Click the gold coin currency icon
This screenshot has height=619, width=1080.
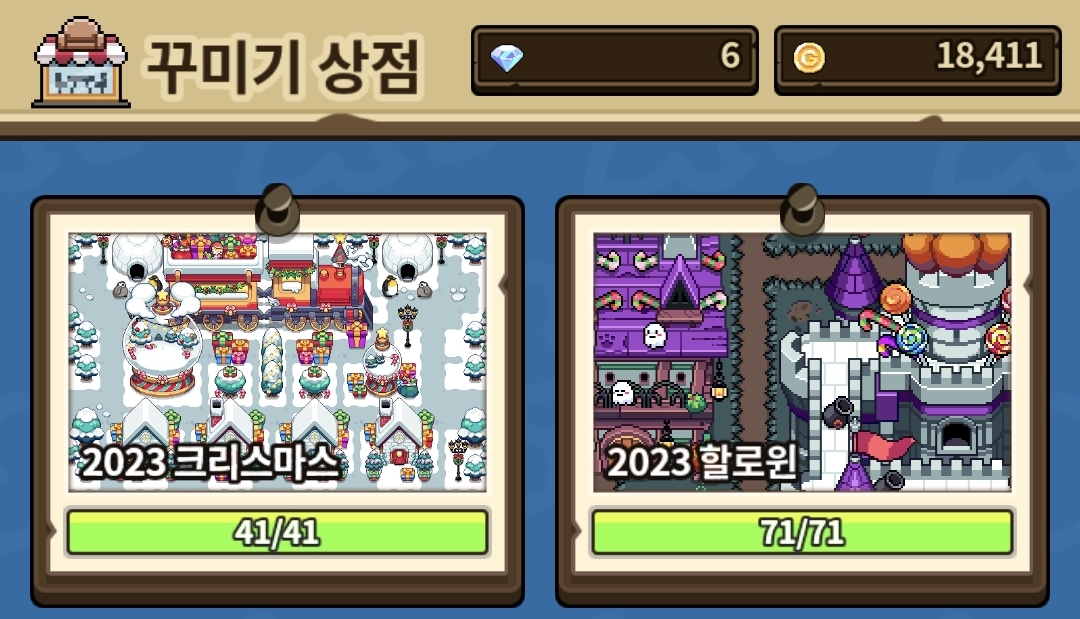coord(809,58)
